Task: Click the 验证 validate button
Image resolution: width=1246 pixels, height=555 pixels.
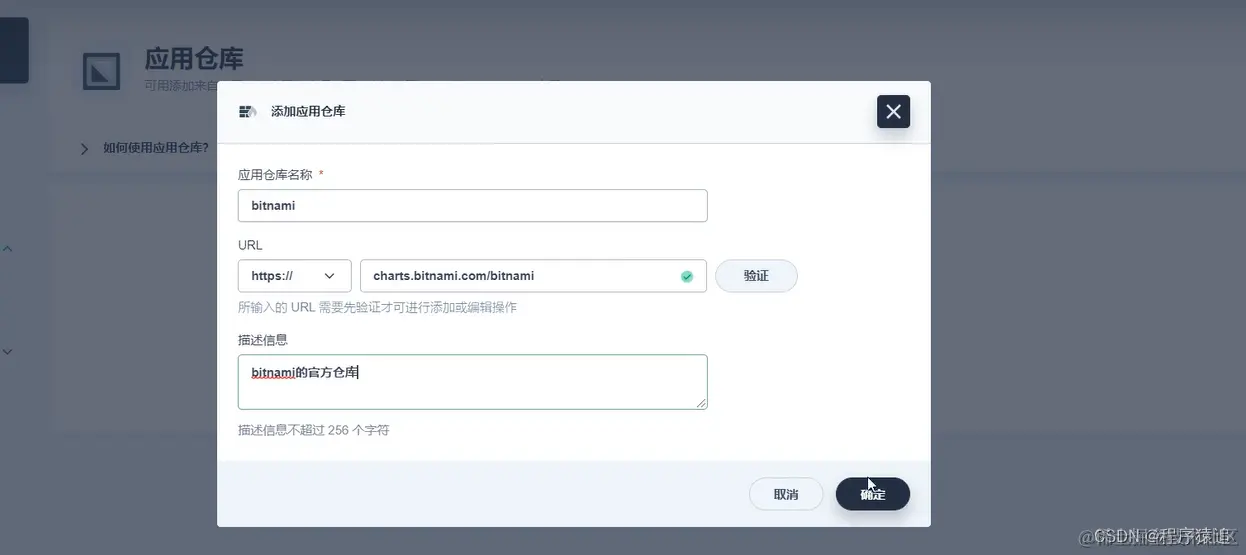Action: (756, 276)
